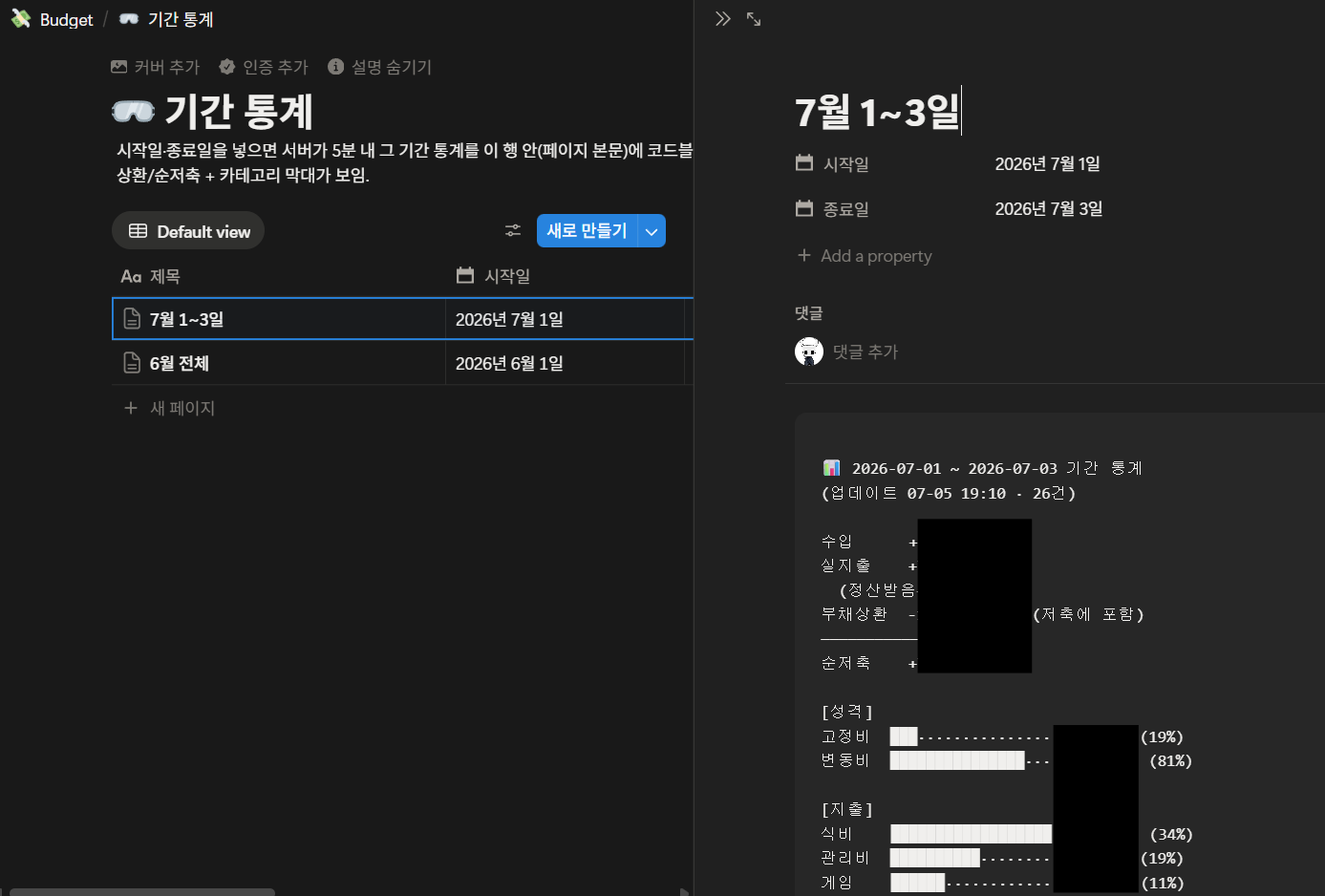Click the 새로 만들기 button
The width and height of the screenshot is (1325, 896).
coord(588,231)
